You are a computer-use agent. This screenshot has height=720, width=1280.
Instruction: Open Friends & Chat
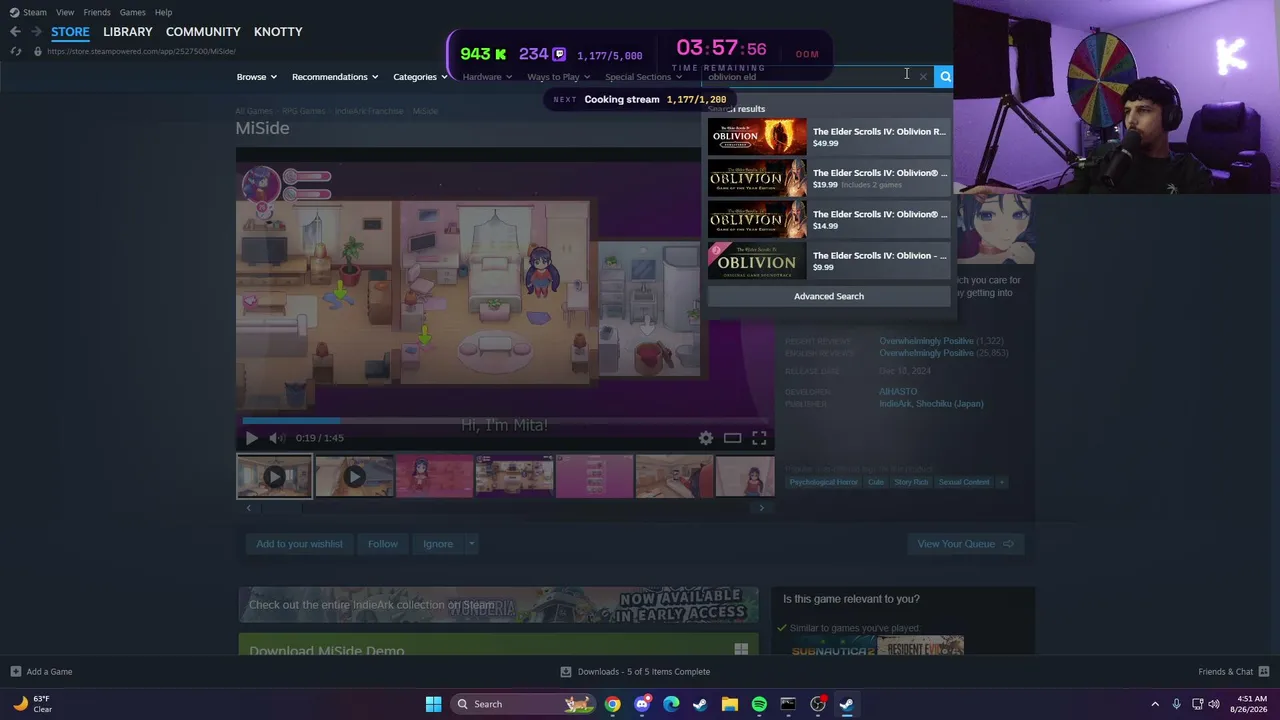pyautogui.click(x=1233, y=672)
